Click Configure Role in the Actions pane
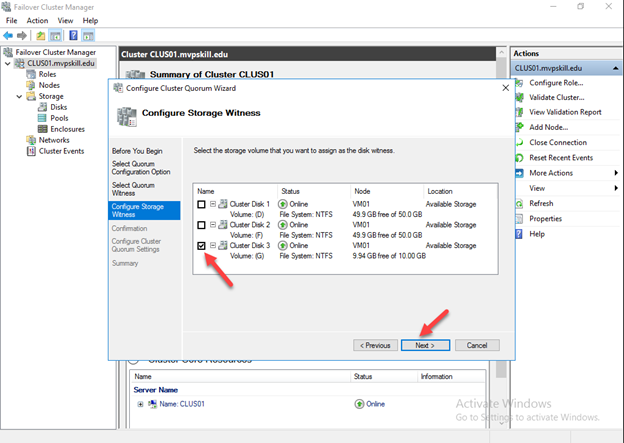The height and width of the screenshot is (443, 624). 556,83
